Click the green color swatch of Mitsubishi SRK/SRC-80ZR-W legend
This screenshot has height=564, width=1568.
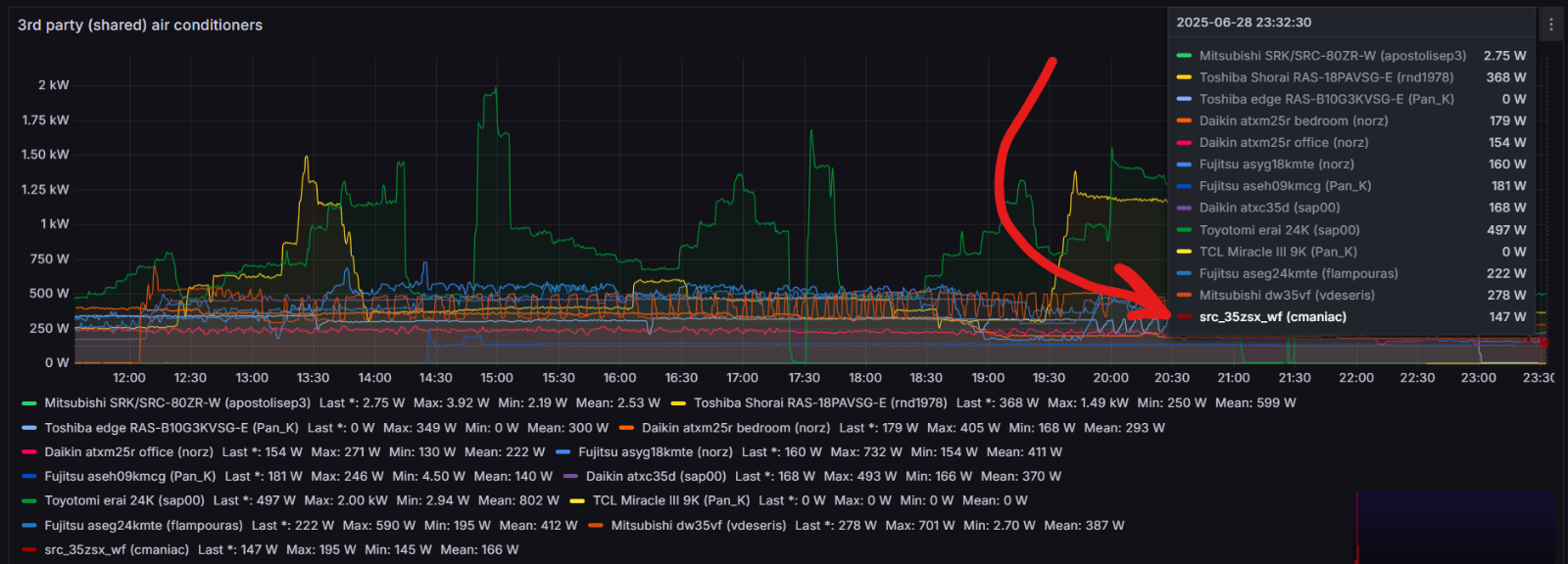click(29, 402)
